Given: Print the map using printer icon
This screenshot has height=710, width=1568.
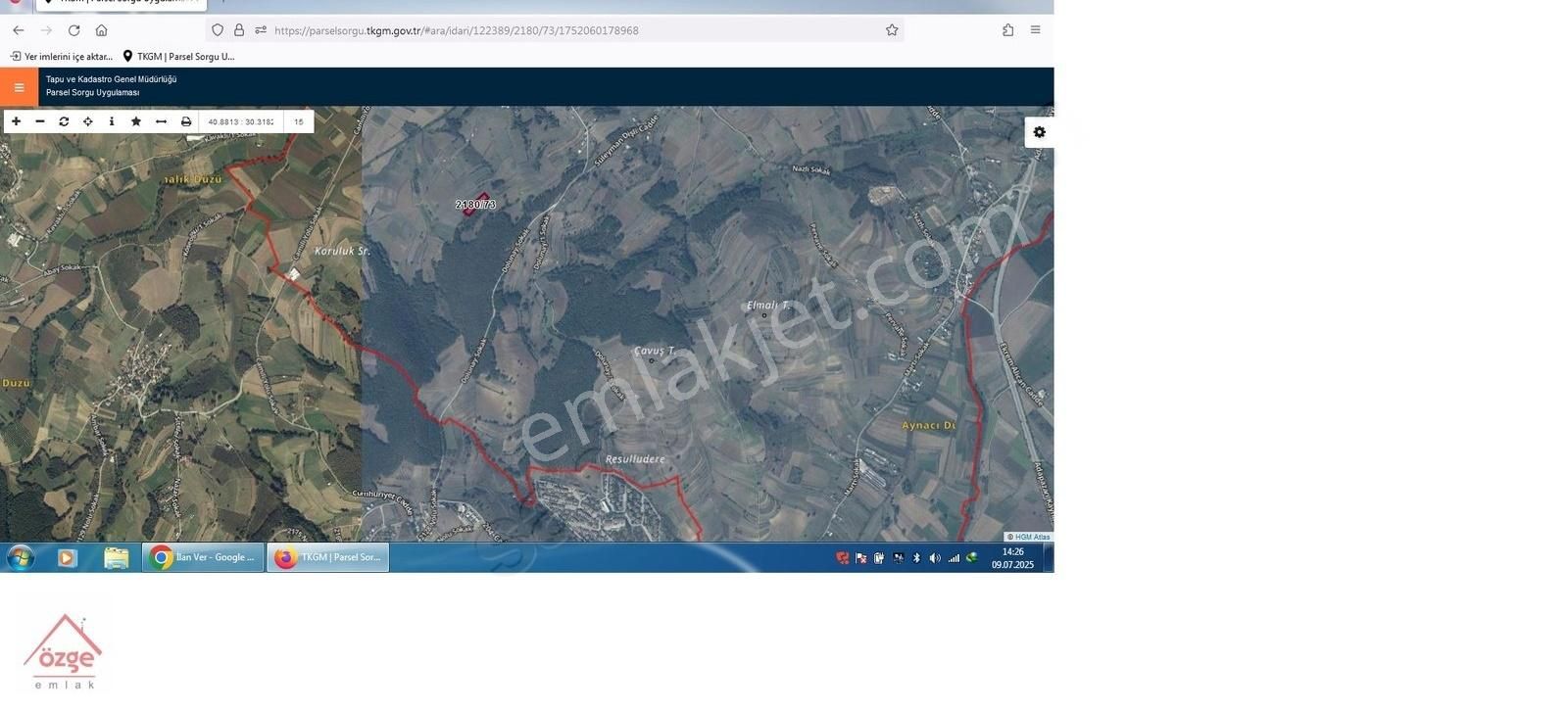Looking at the screenshot, I should (186, 121).
